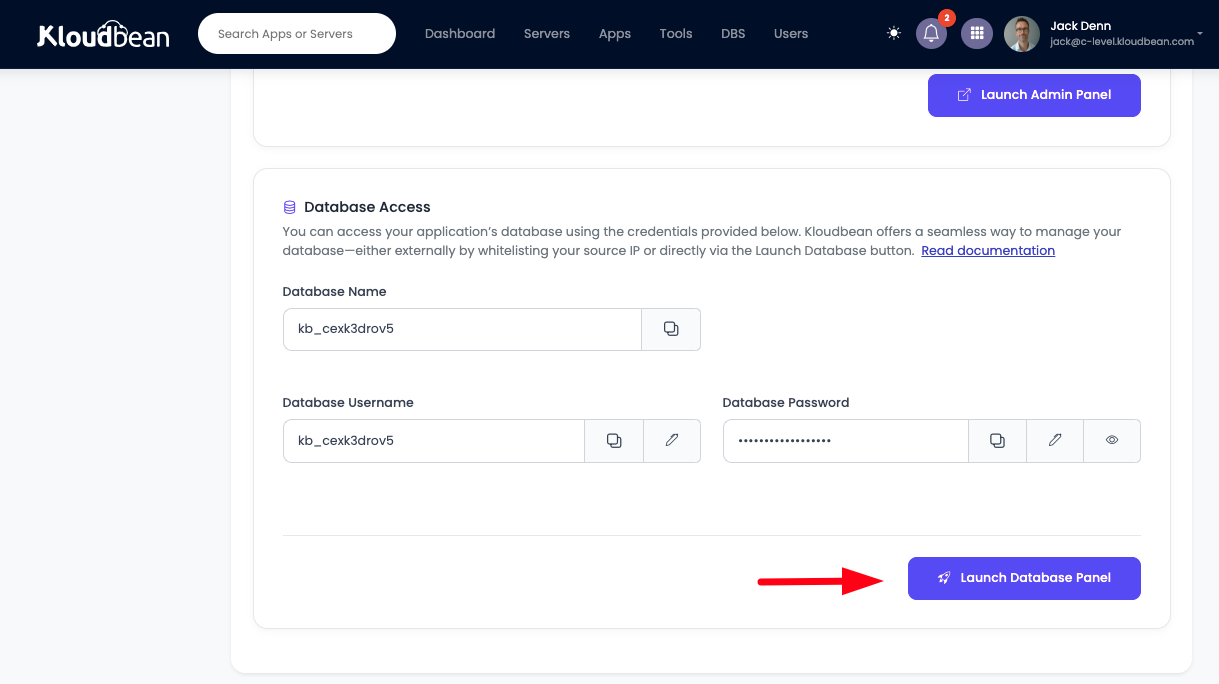The image size is (1219, 684).
Task: Copy the database username
Action: [x=614, y=440]
